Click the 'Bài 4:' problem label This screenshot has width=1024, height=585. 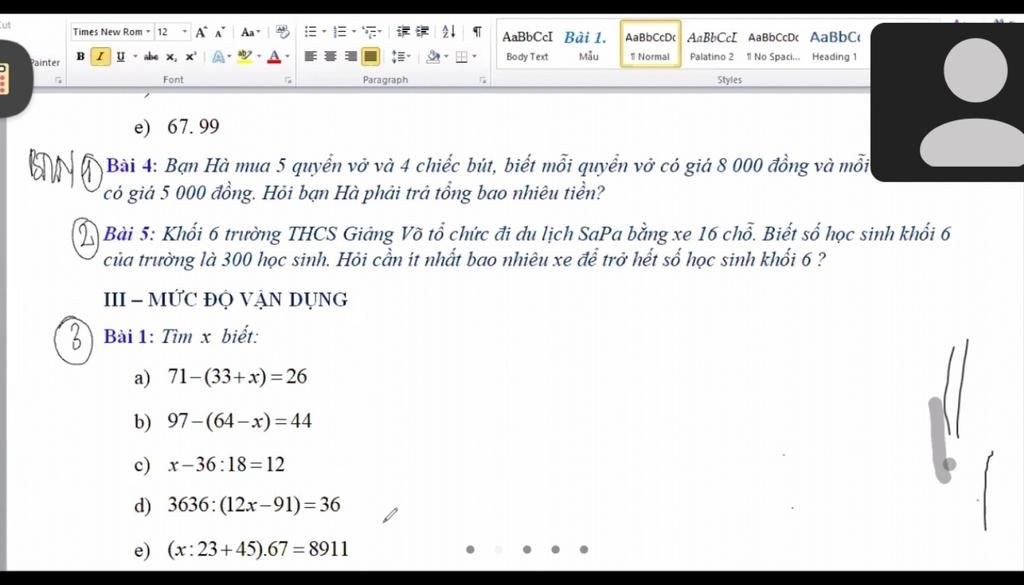(132, 166)
